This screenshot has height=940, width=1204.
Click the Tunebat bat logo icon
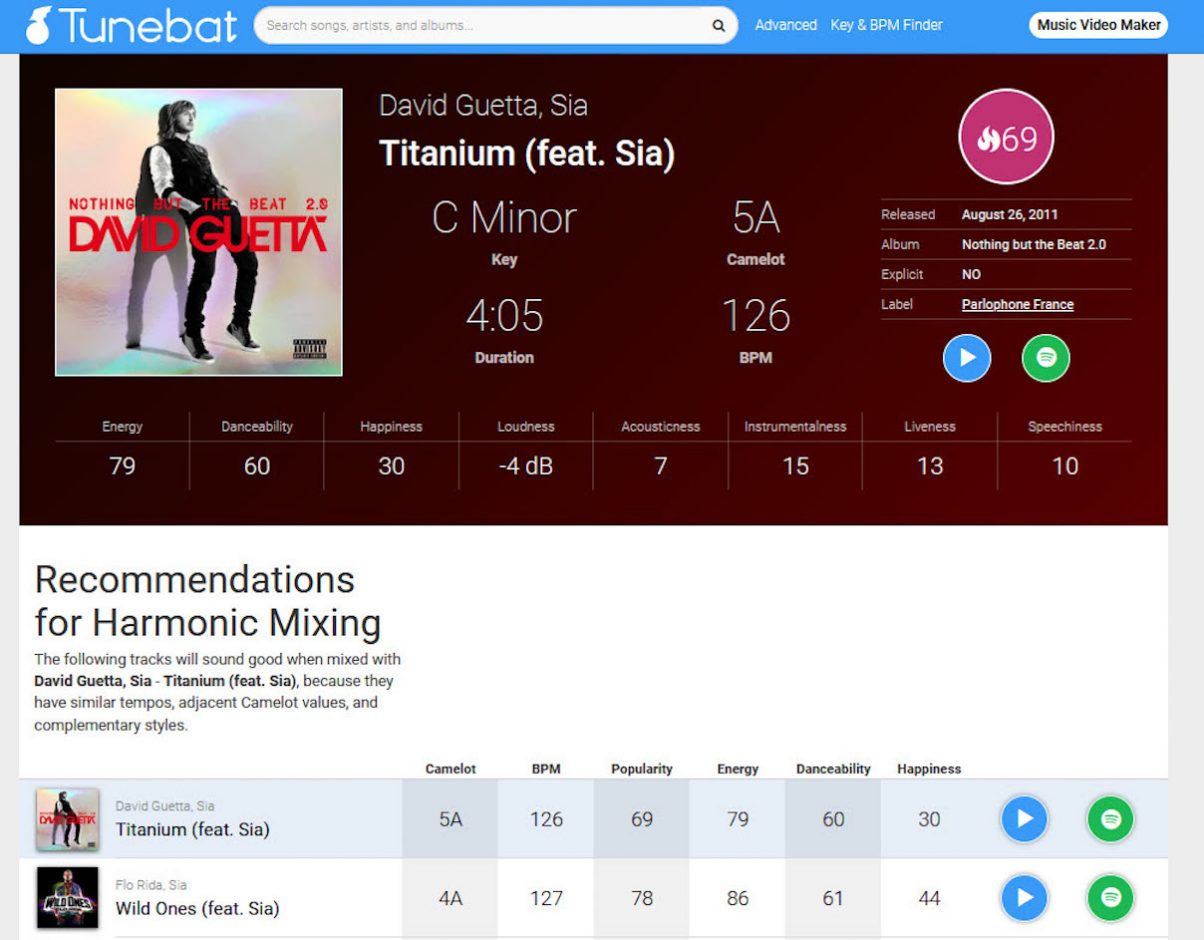40,24
